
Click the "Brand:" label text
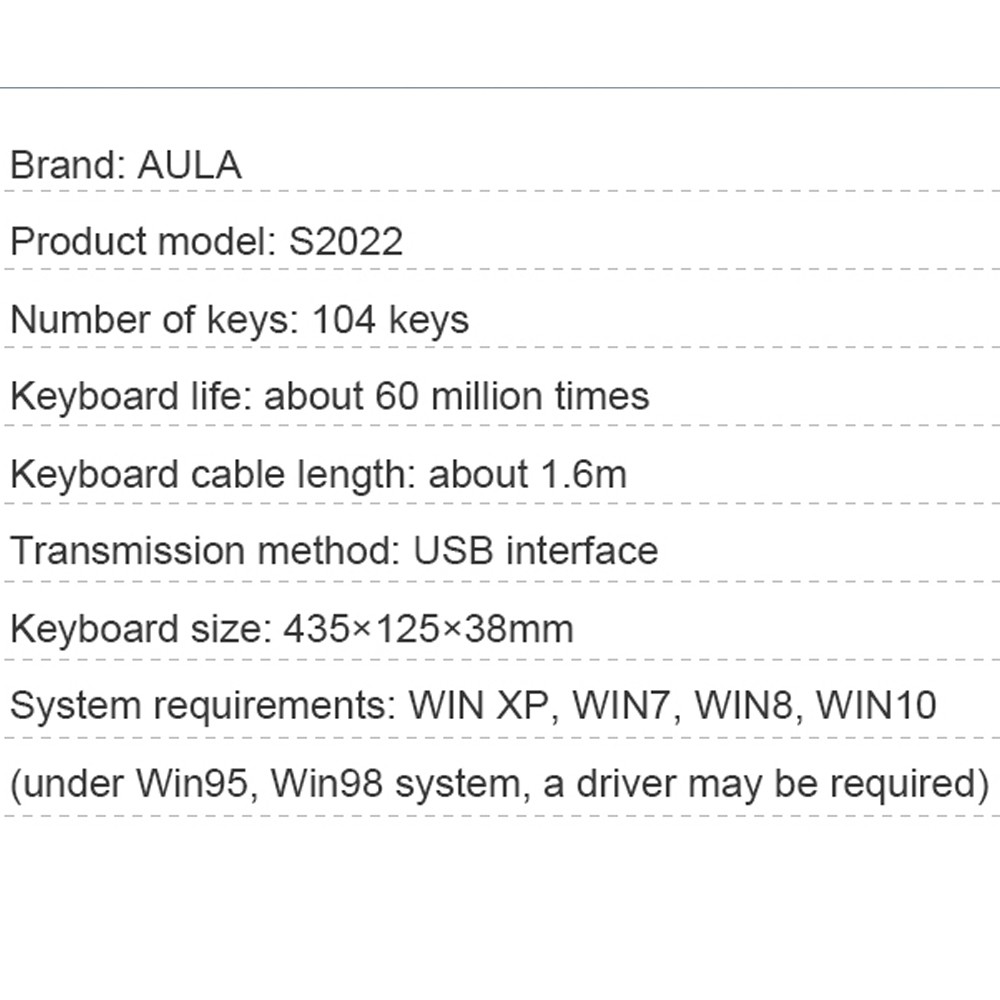(x=66, y=165)
